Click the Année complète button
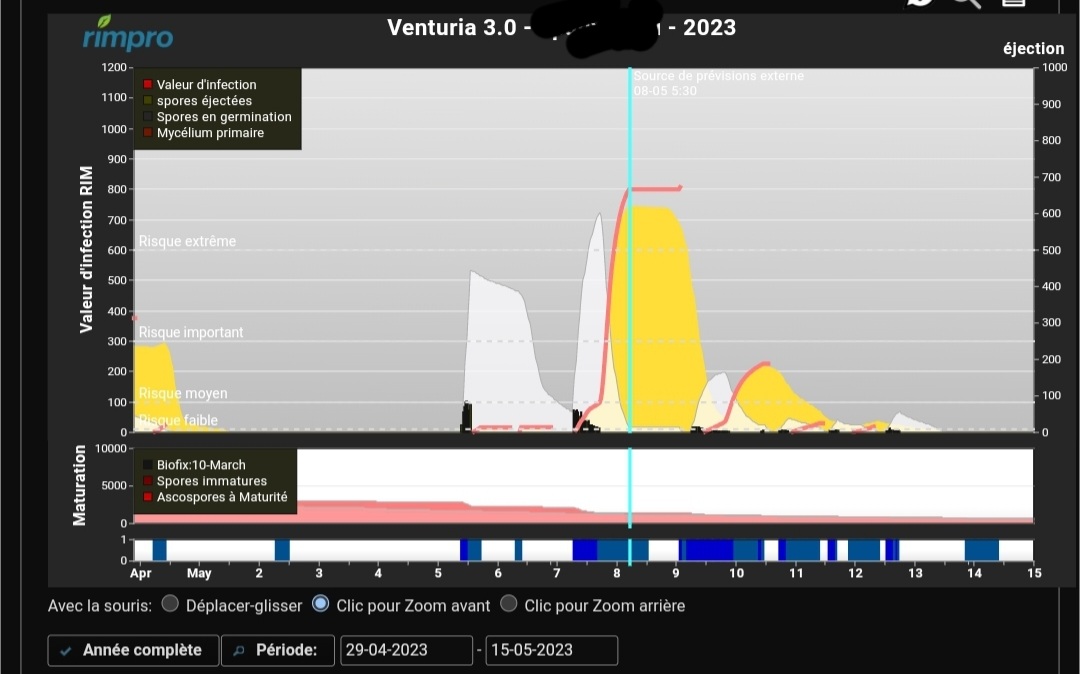Image resolution: width=1080 pixels, height=674 pixels. (133, 650)
